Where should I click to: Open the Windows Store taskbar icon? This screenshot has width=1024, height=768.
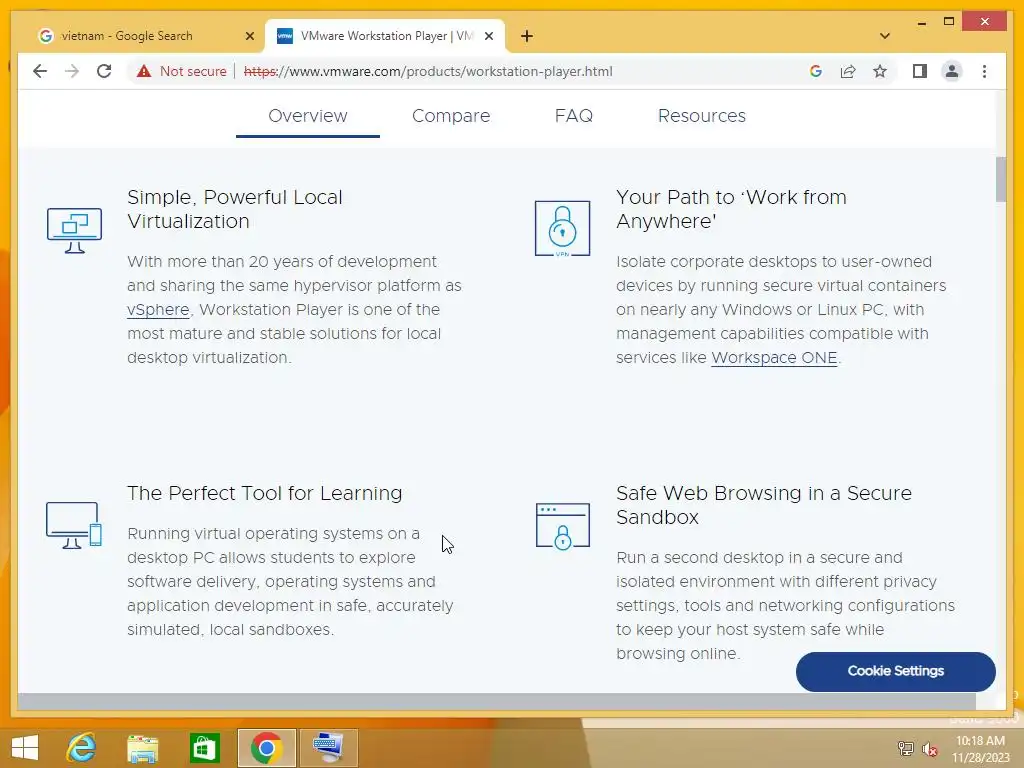(204, 748)
